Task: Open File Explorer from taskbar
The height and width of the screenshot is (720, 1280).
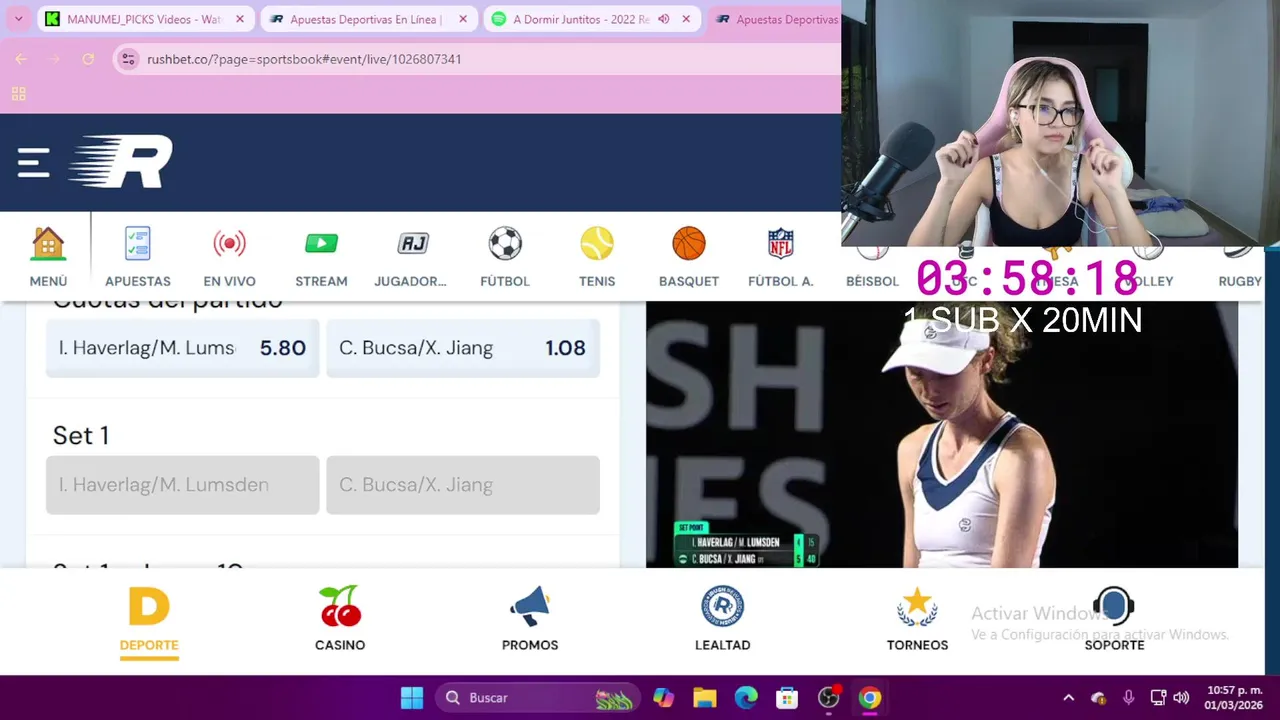Action: point(705,698)
